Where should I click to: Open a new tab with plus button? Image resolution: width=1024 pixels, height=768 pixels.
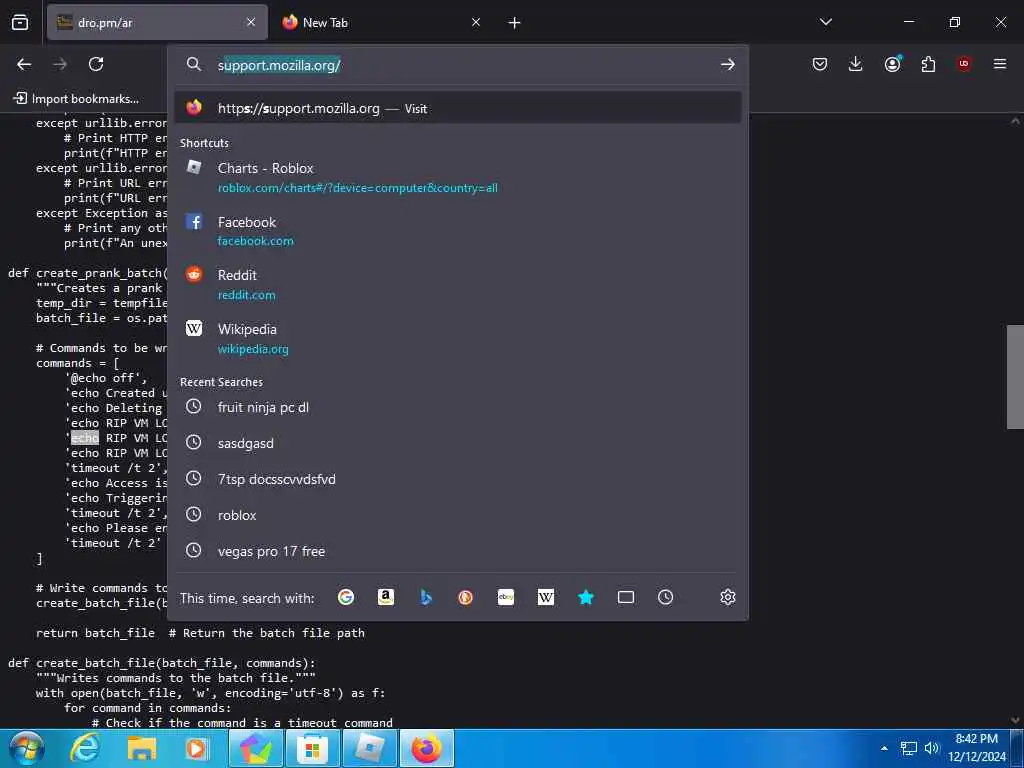[515, 23]
